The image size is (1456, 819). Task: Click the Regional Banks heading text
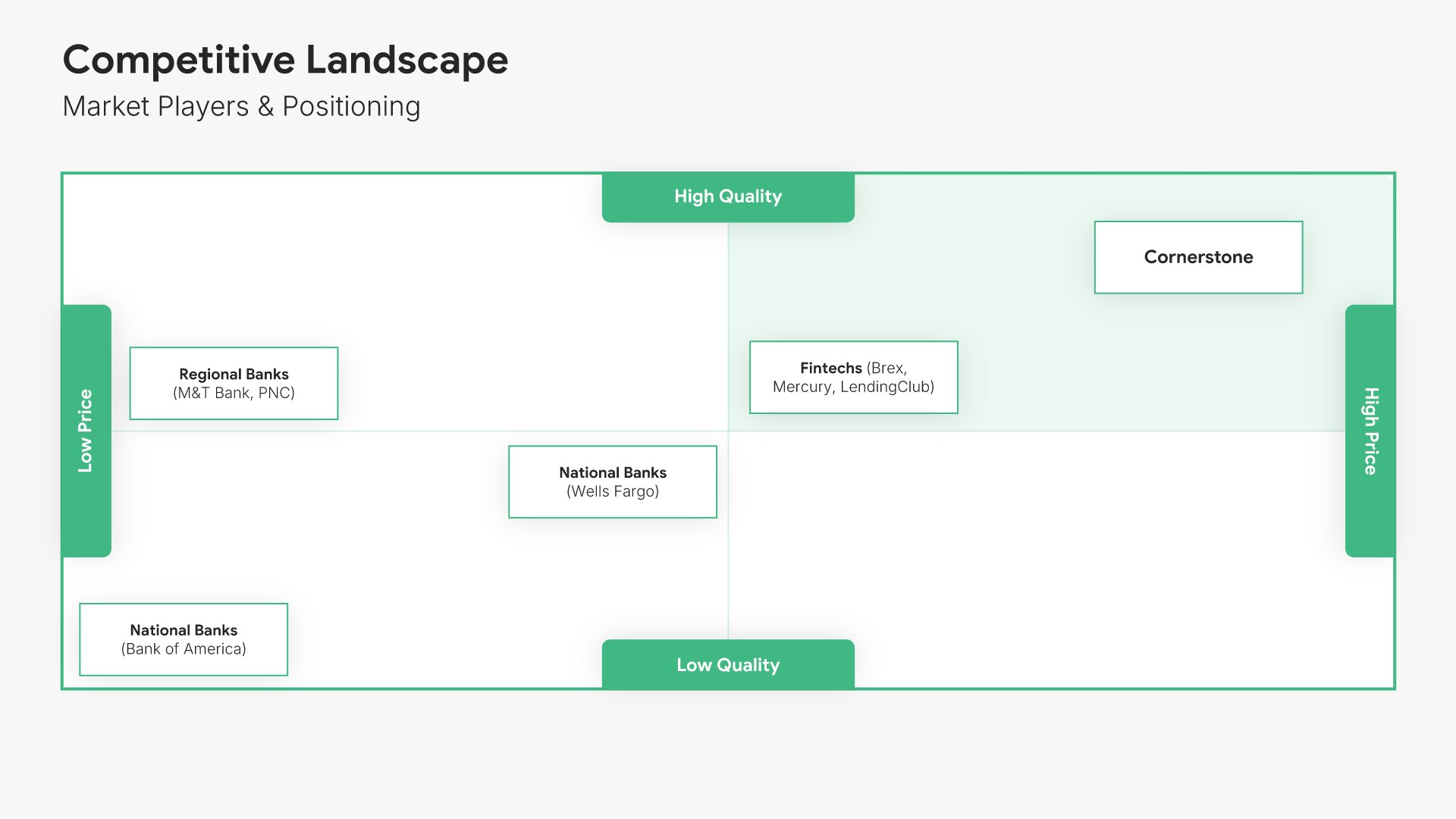click(234, 374)
